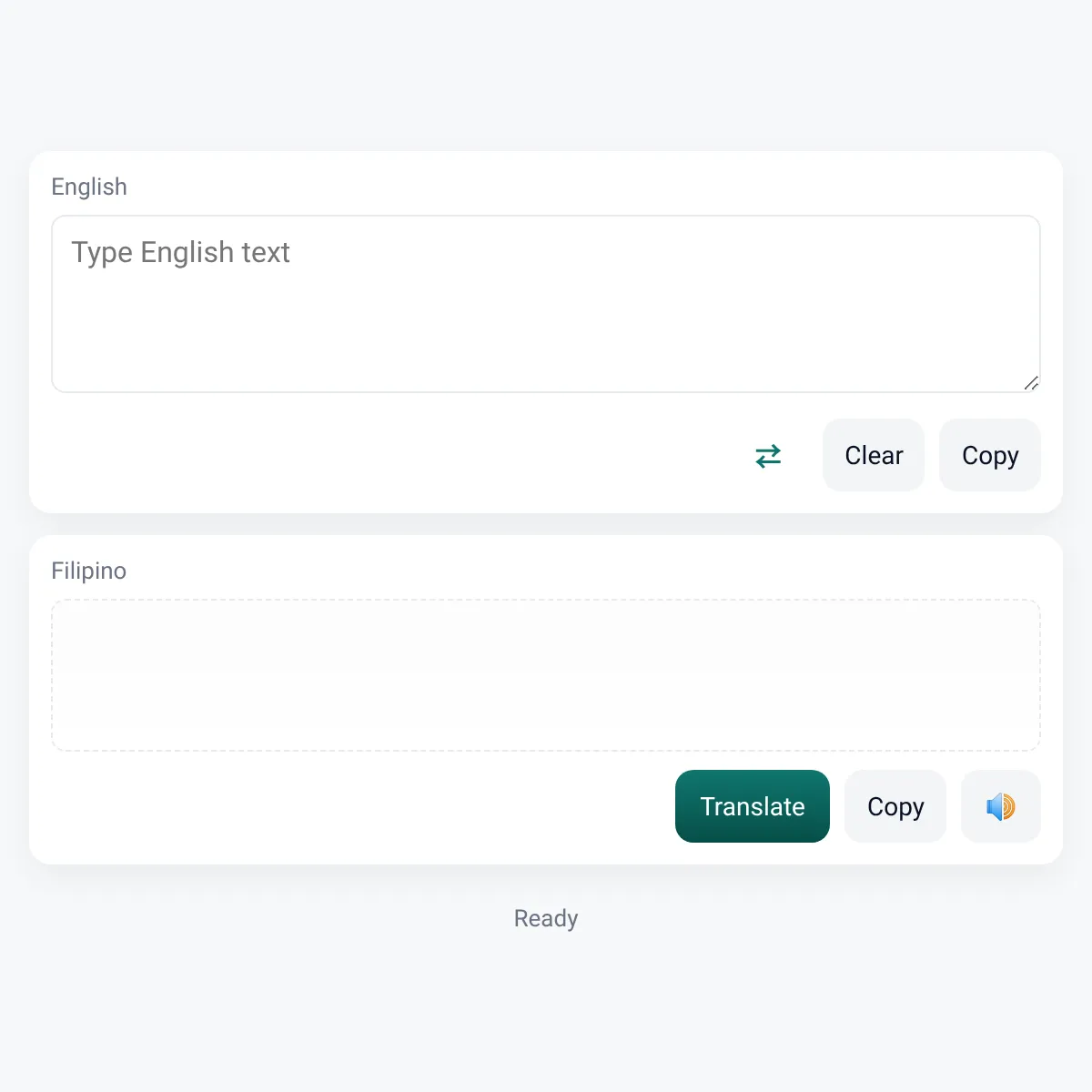Select the Copy button beside Clear
Viewport: 1092px width, 1092px height.
990,455
